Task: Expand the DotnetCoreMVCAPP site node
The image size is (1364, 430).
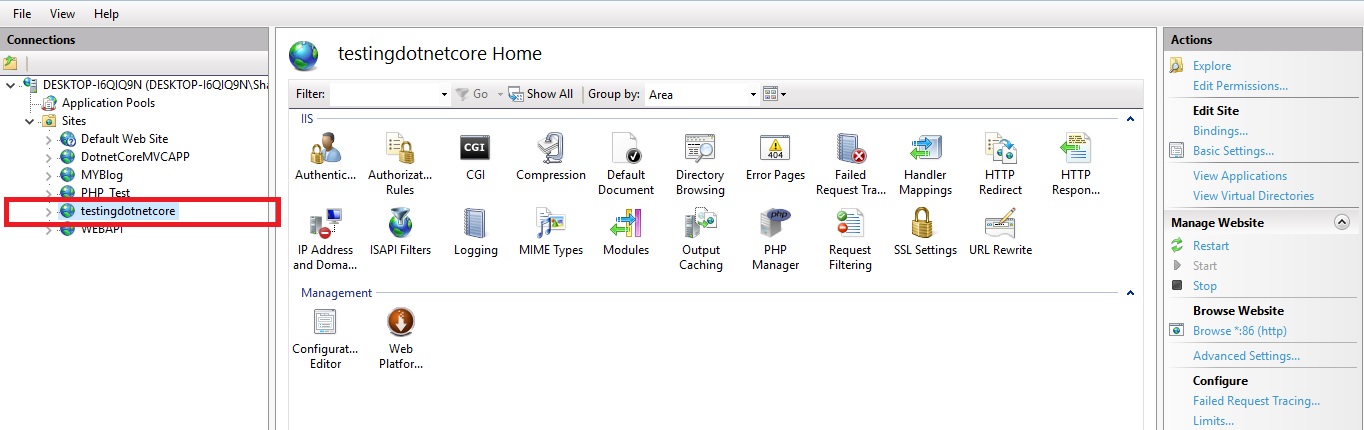Action: pos(48,157)
